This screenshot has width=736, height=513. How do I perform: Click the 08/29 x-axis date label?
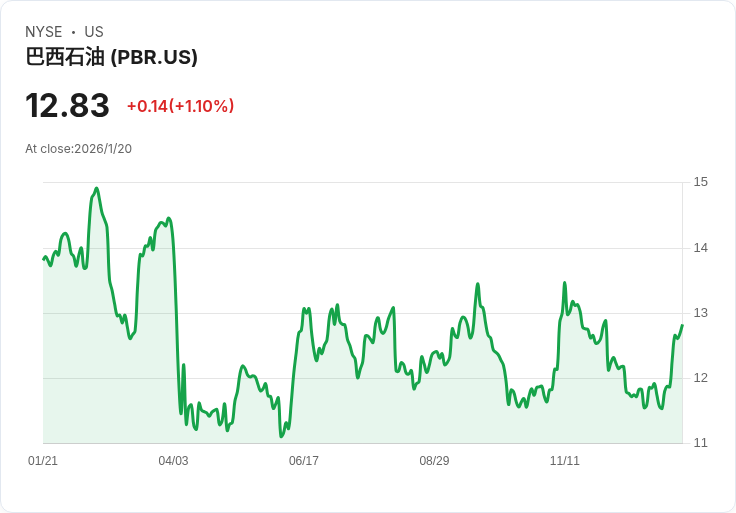[x=434, y=461]
